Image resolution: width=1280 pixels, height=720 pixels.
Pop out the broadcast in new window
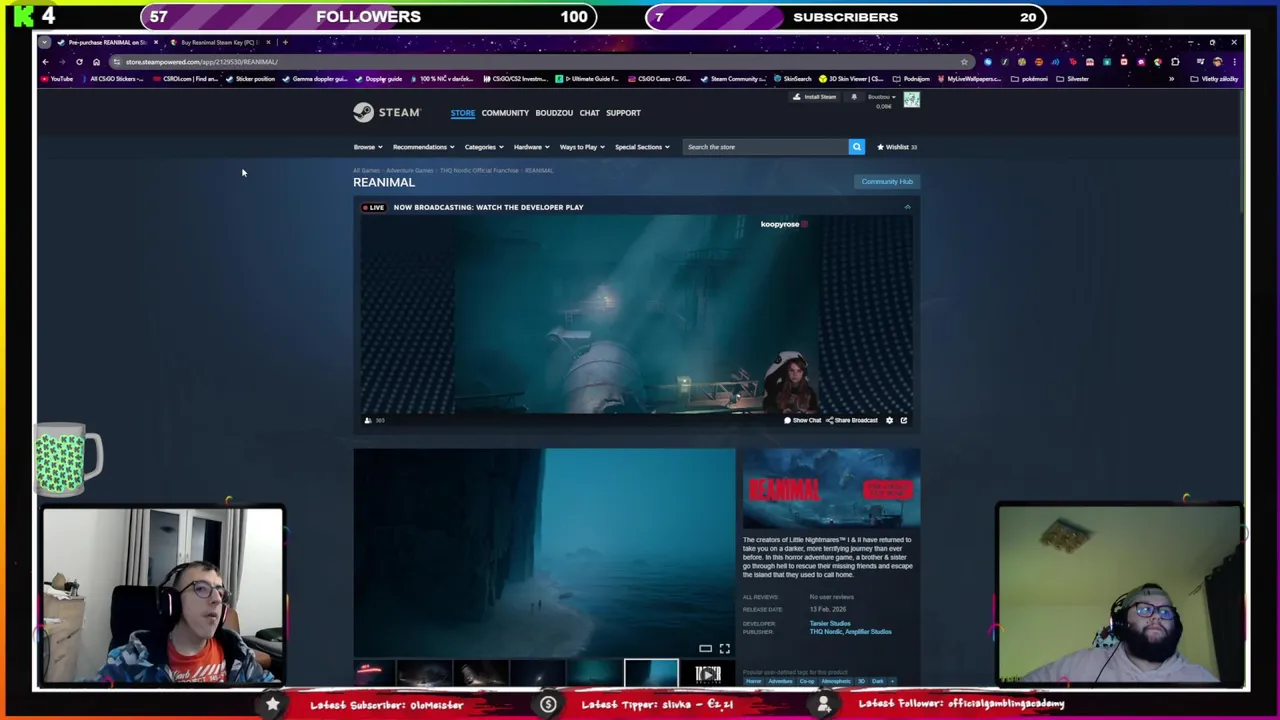(903, 420)
